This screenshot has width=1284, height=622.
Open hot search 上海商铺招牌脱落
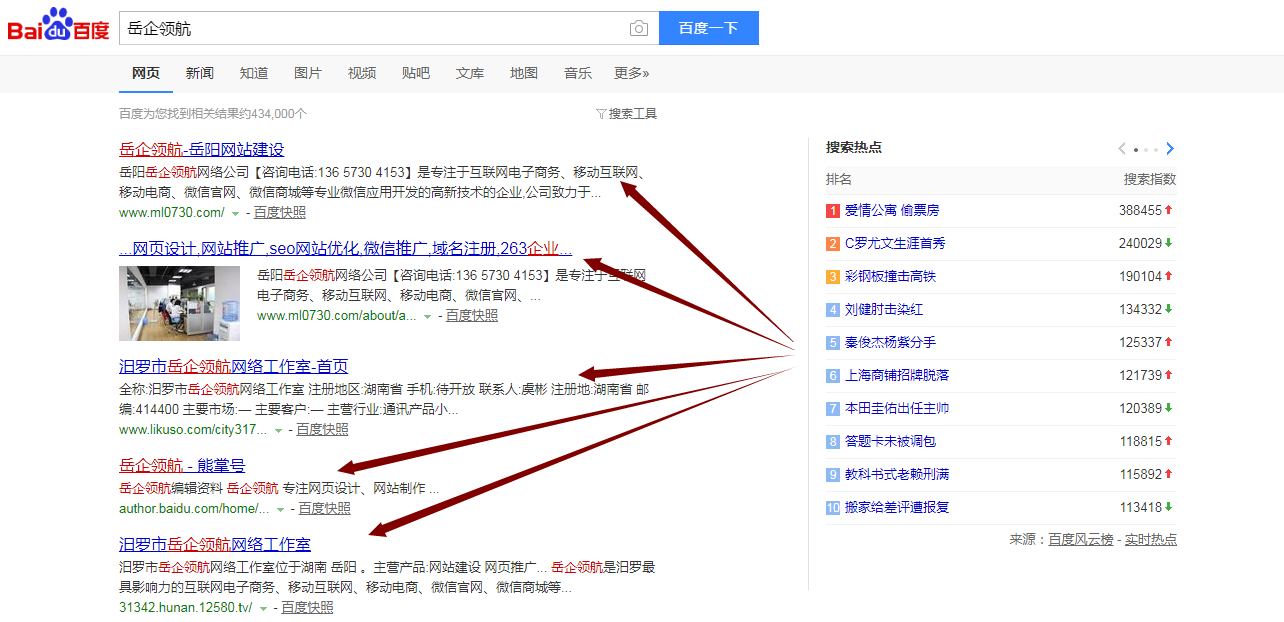pos(897,376)
